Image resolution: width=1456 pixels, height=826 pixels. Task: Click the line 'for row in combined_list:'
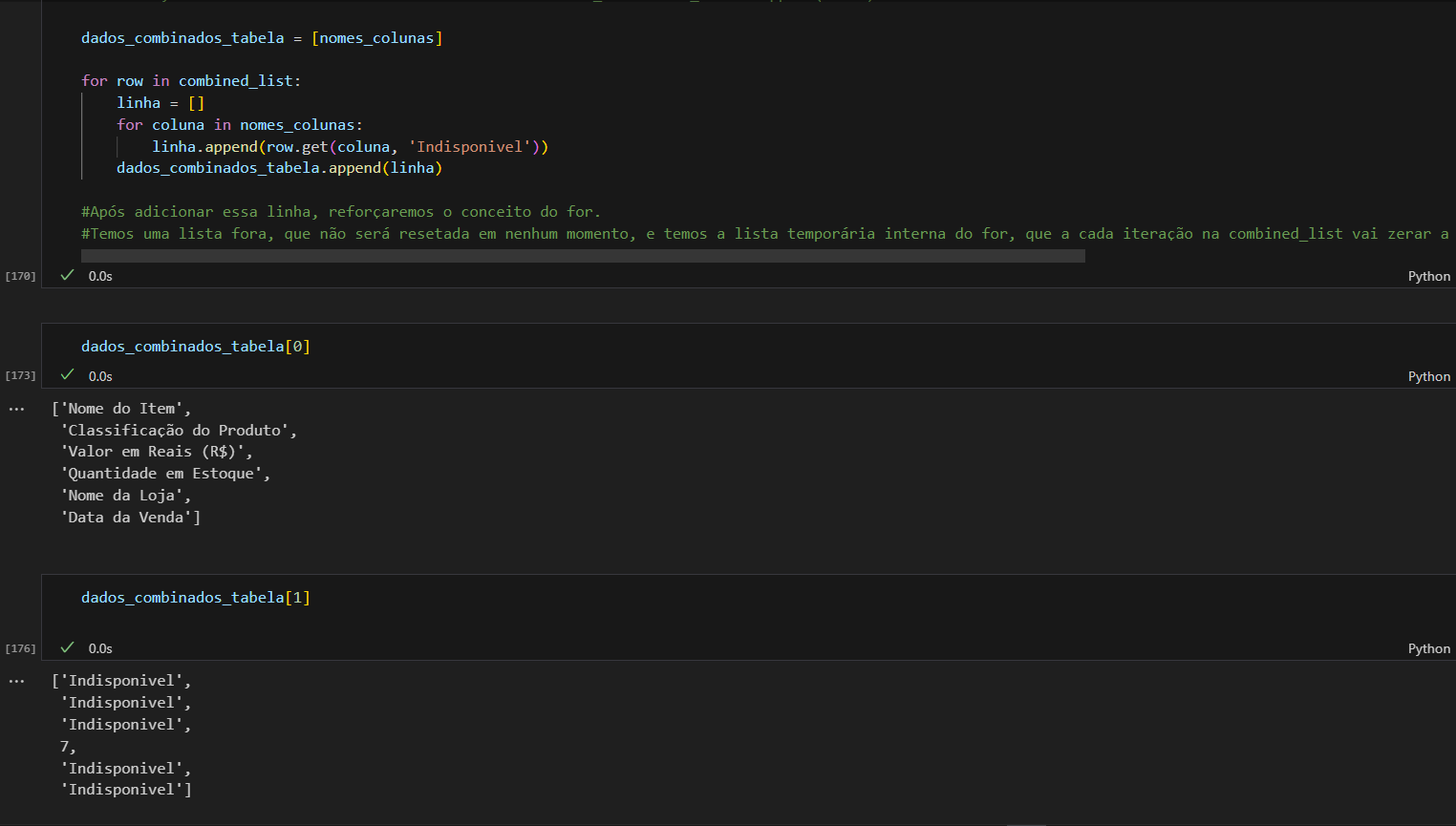coord(191,81)
